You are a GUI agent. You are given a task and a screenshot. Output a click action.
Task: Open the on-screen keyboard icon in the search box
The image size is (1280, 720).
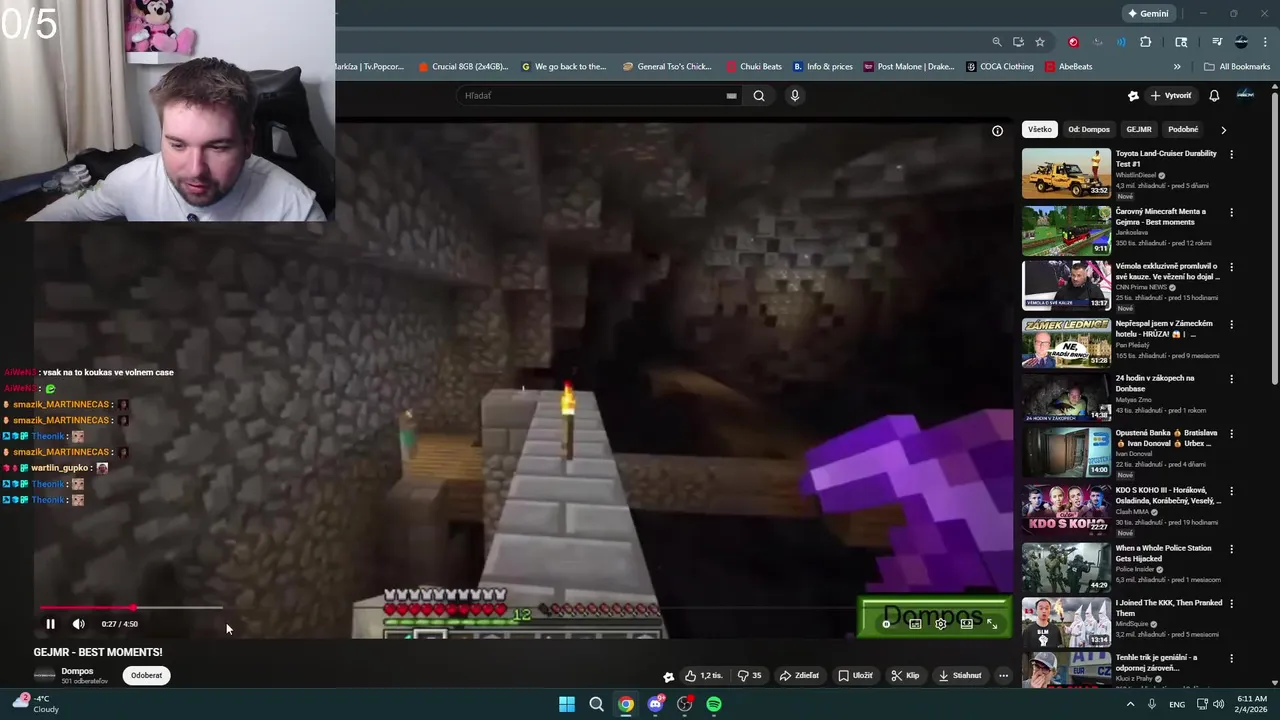pos(731,96)
